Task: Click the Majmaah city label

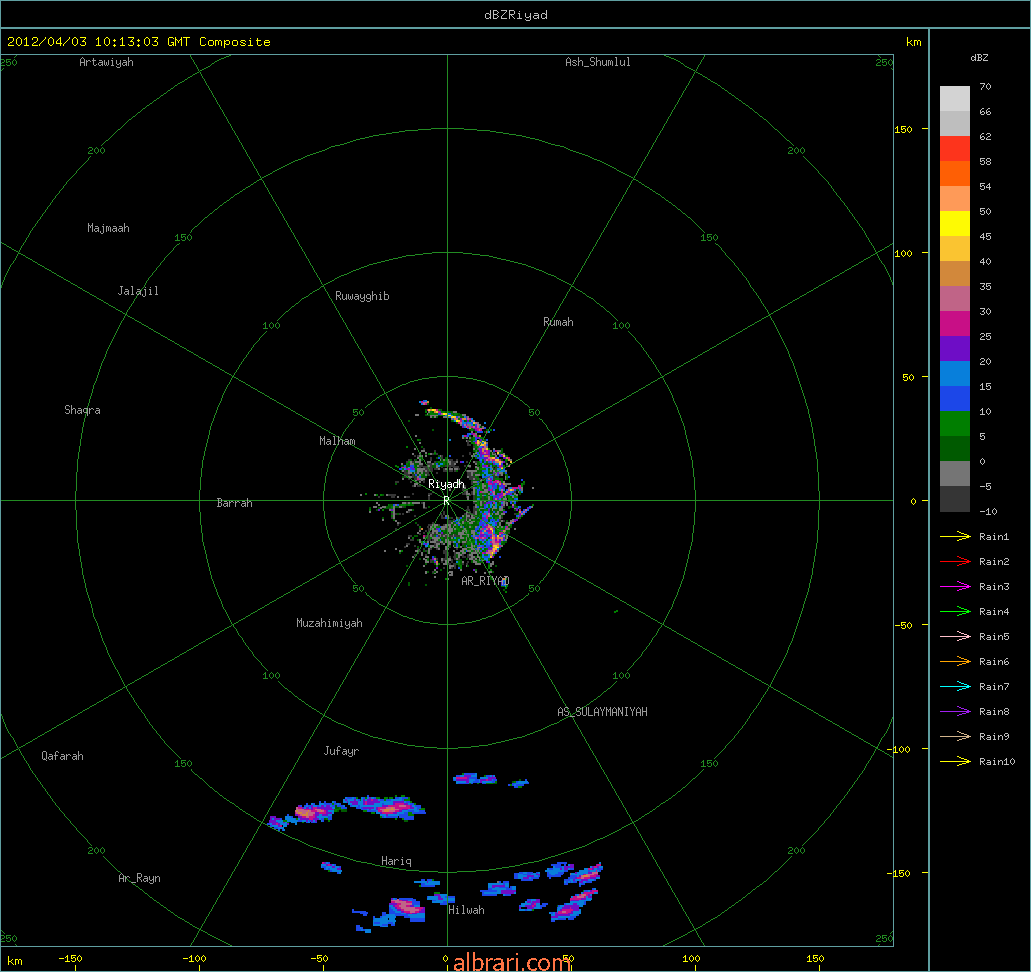Action: [108, 228]
